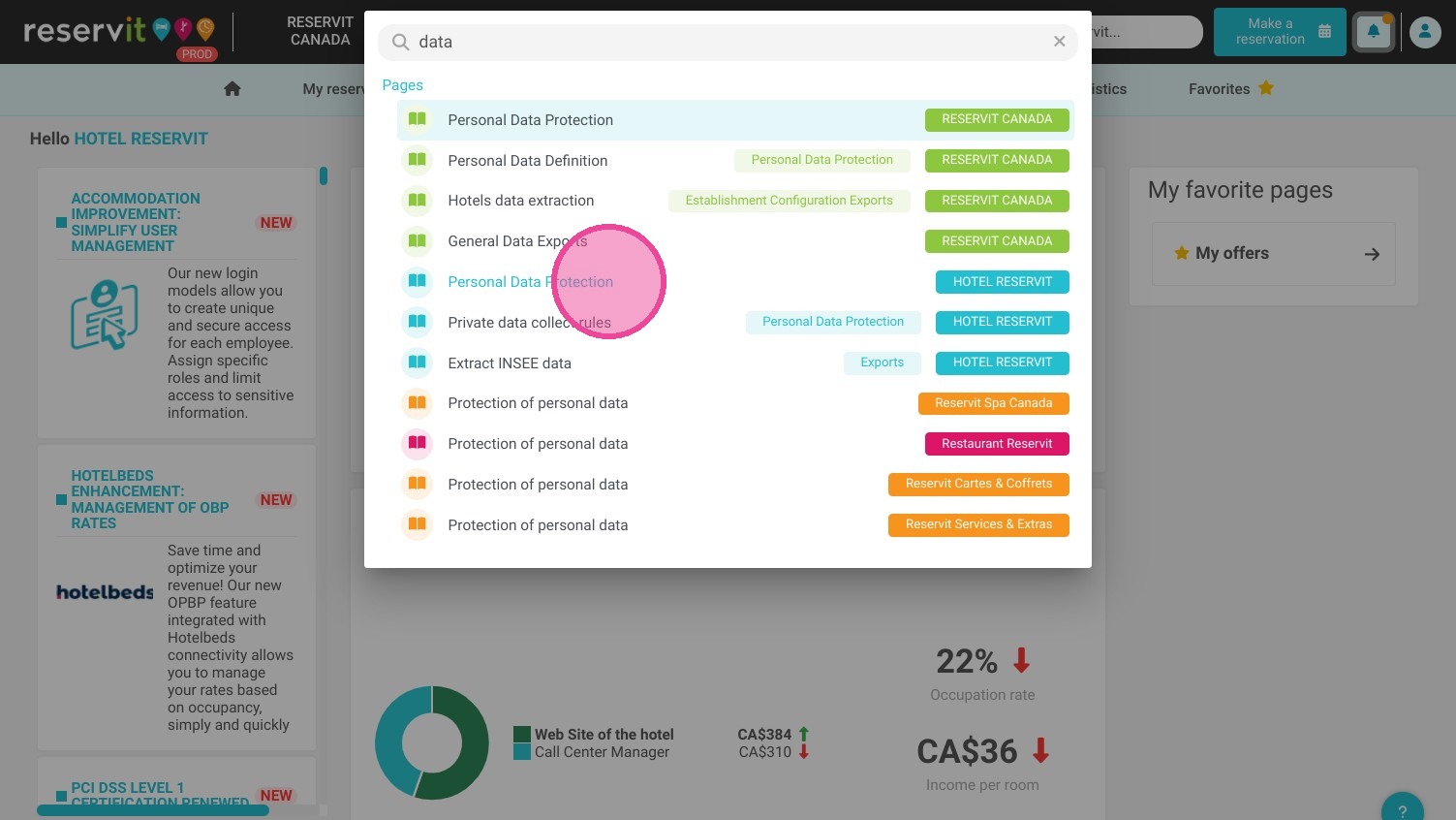Open user profile avatar icon

[1424, 32]
